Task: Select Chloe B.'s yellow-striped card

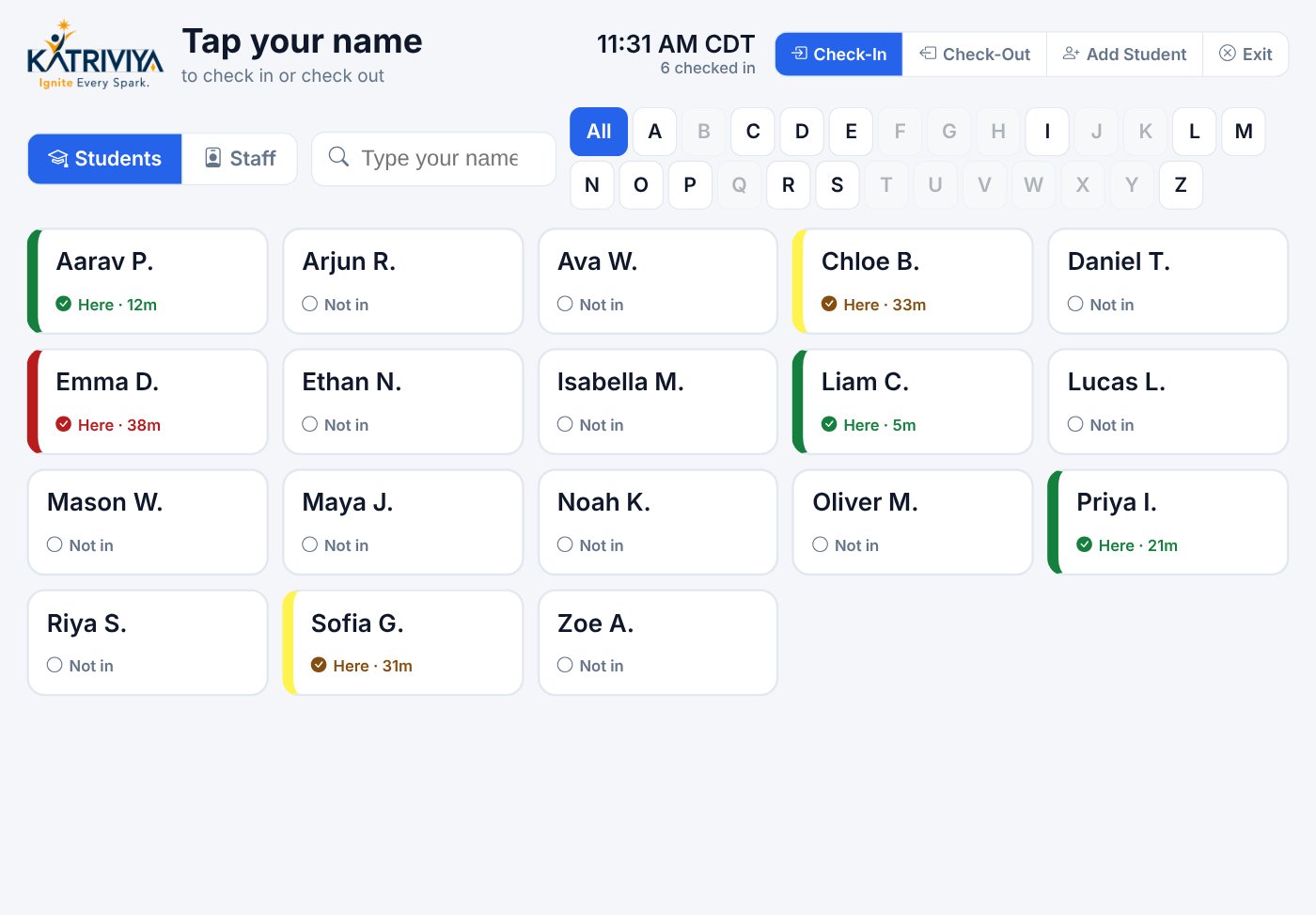Action: pyautogui.click(x=913, y=281)
